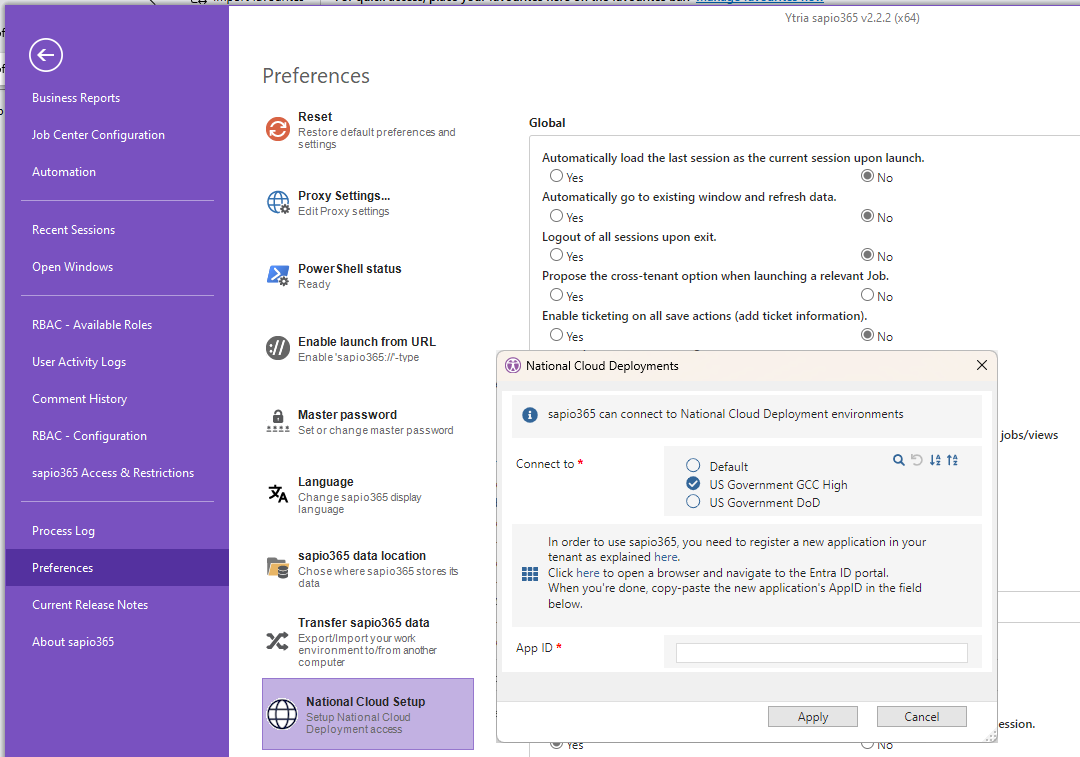Focus the App ID input field
Screen dimensions: 1080x757
coord(822,652)
